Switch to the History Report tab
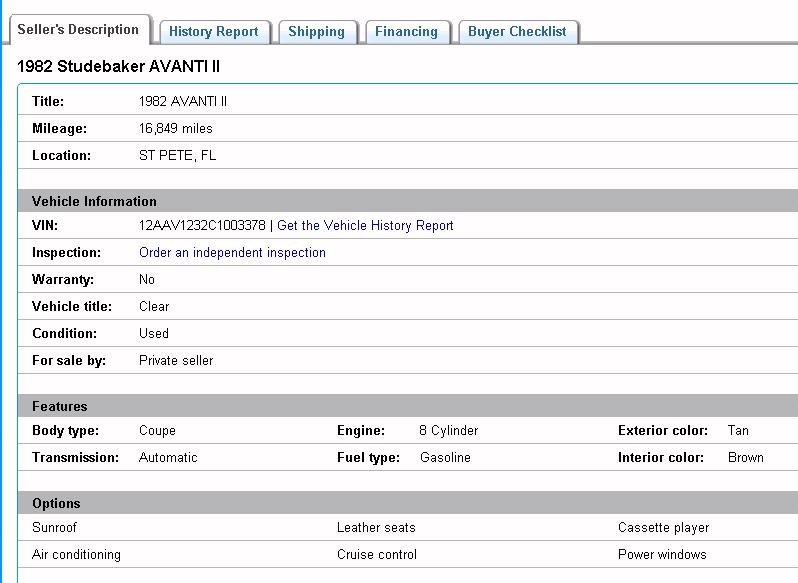 (x=213, y=32)
